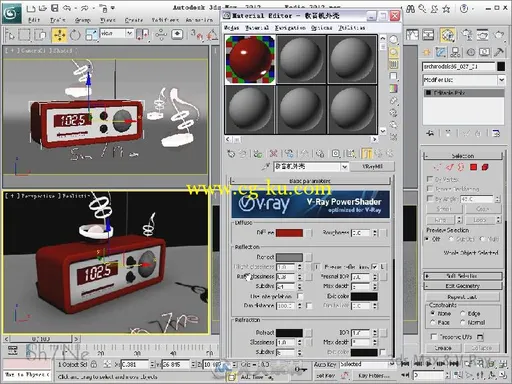
Task: Open the material name dropdown in Material Editor
Action: [344, 166]
